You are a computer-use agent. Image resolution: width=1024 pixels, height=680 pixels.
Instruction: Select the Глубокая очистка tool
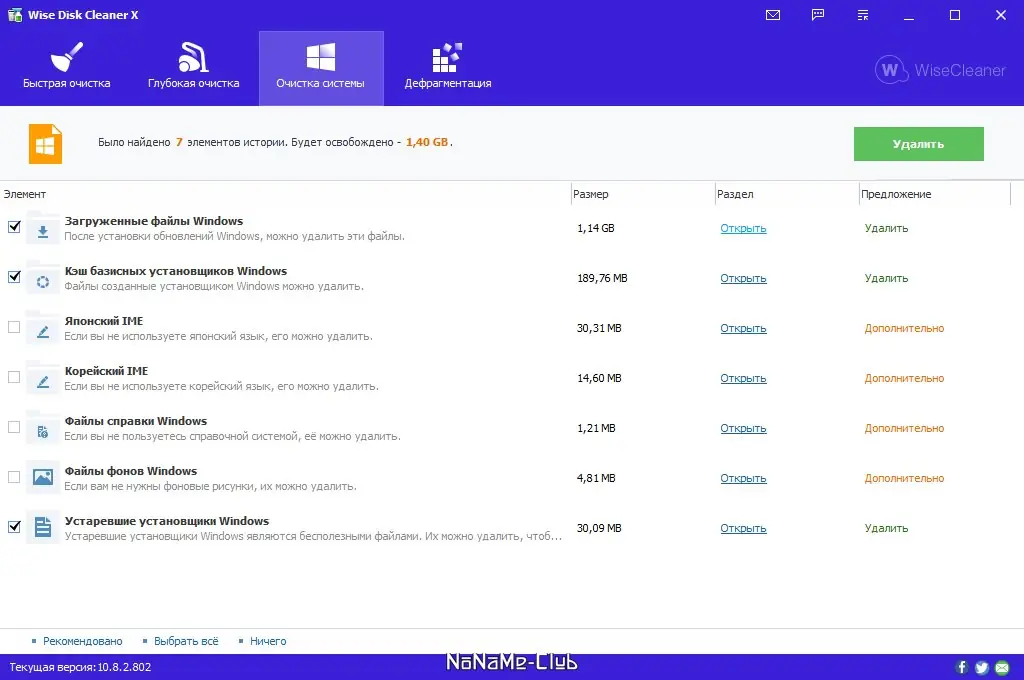[x=192, y=66]
